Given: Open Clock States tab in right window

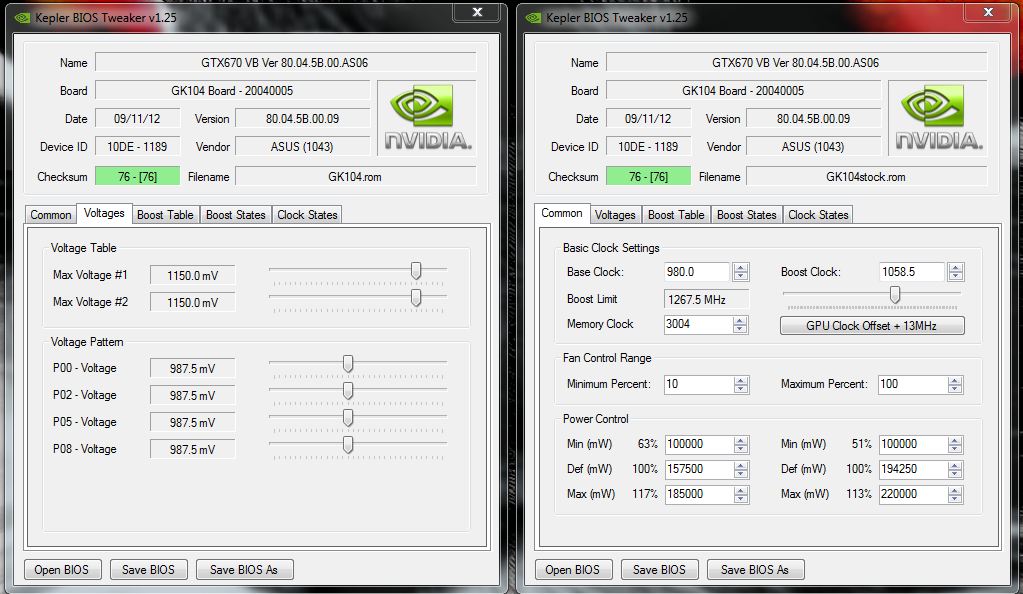Looking at the screenshot, I should (x=818, y=215).
